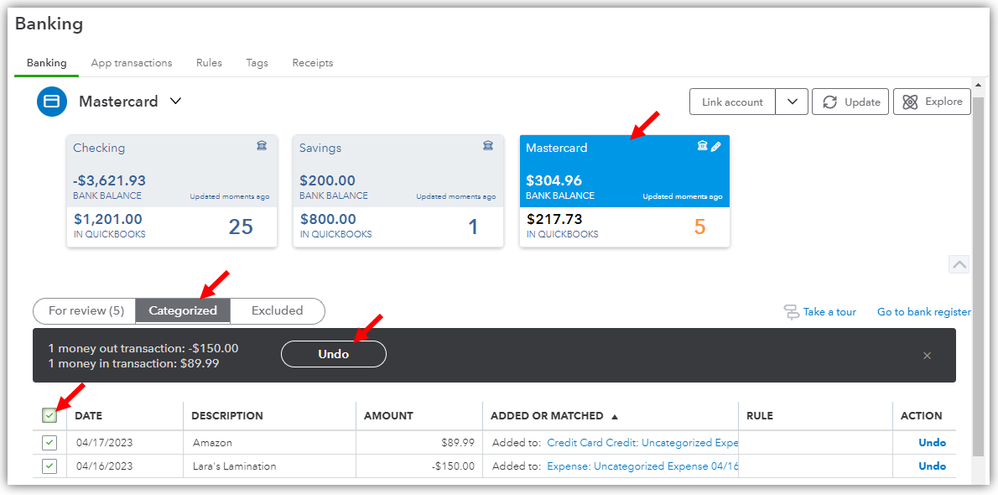The width and height of the screenshot is (998, 495).
Task: Open the Tags tab
Action: point(257,63)
